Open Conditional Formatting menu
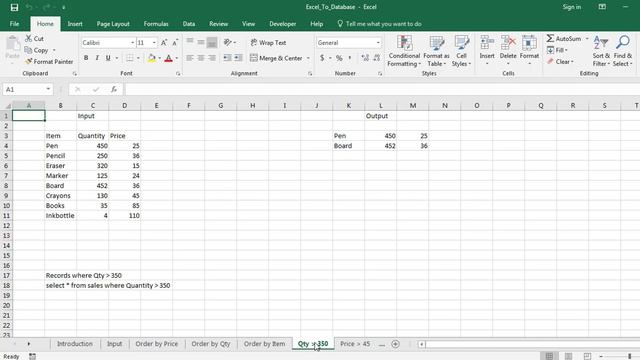 pyautogui.click(x=404, y=51)
